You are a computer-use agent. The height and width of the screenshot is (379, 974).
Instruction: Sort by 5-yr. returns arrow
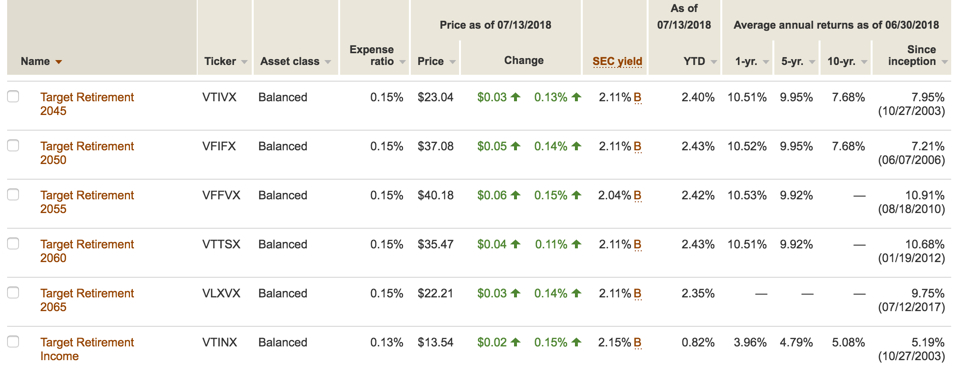click(812, 62)
